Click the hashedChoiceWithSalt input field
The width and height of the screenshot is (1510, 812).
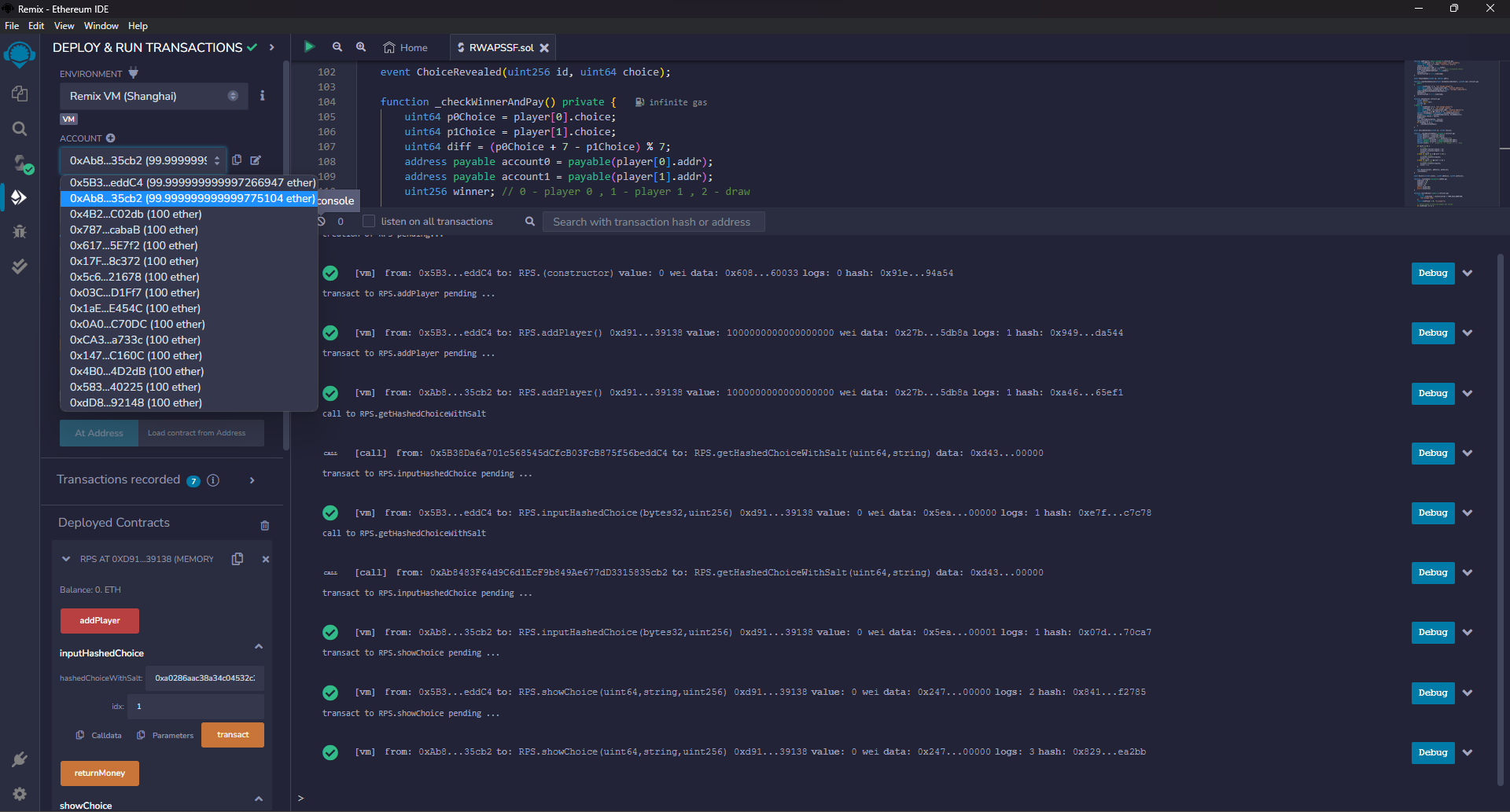tap(205, 678)
